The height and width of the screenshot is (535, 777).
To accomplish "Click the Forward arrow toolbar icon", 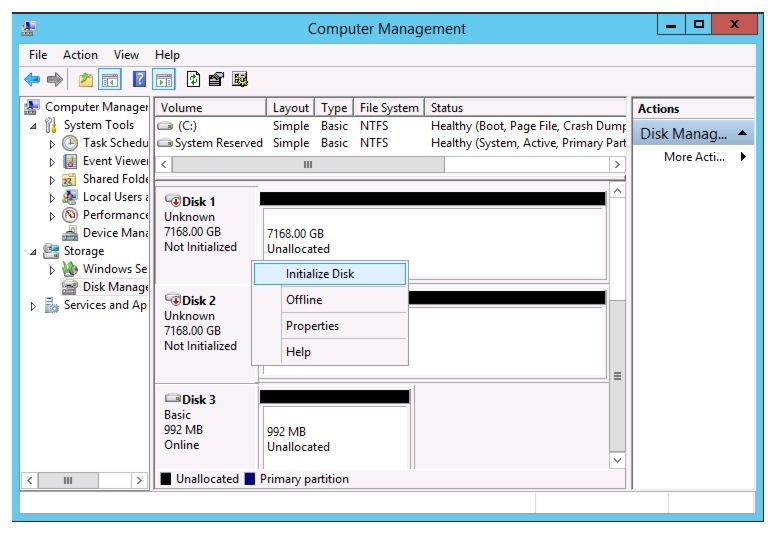I will [55, 79].
